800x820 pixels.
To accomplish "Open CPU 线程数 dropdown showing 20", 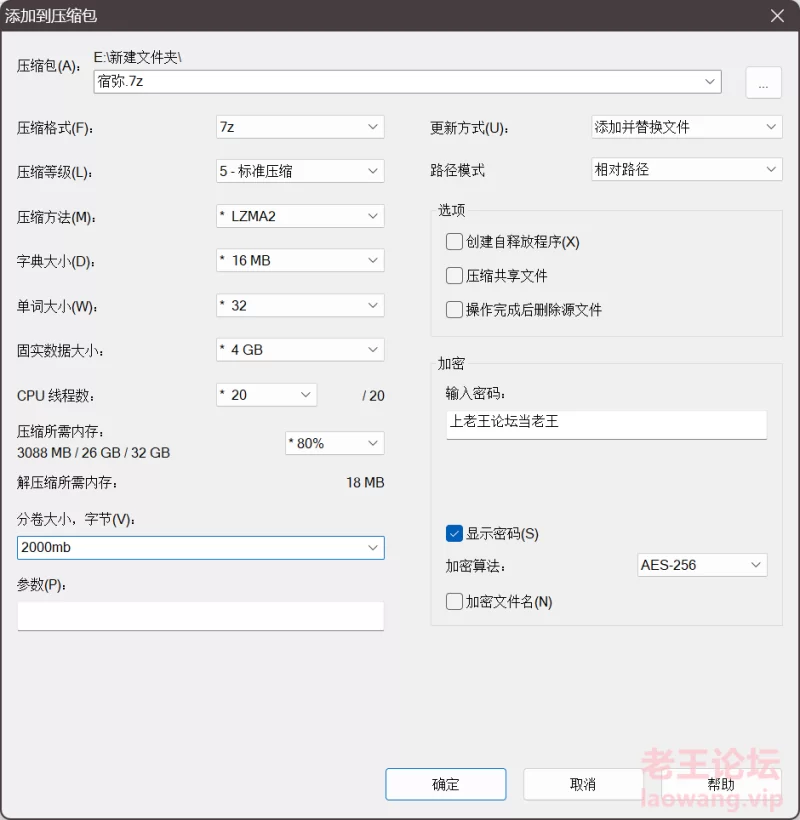I will tap(267, 395).
